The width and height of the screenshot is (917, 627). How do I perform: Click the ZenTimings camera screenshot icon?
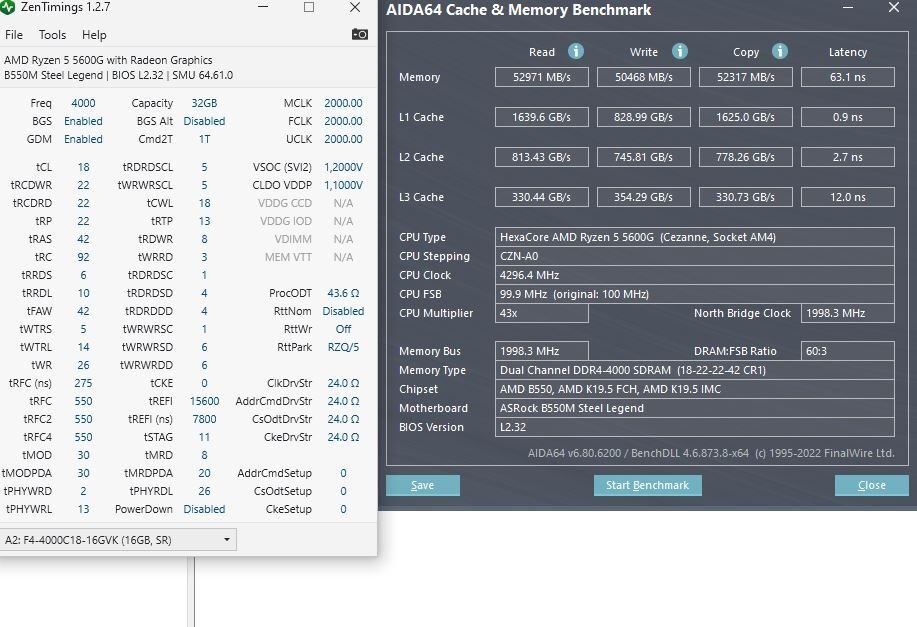pyautogui.click(x=360, y=35)
